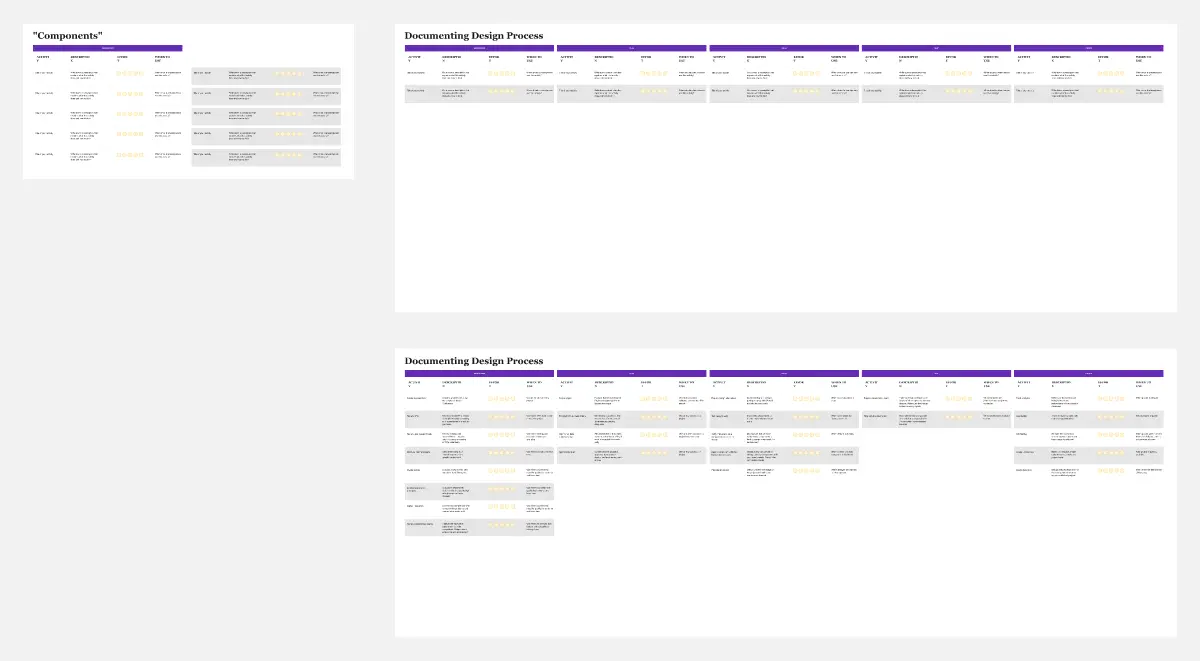The width and height of the screenshot is (1200, 661).
Task: Click star rating in last column of top process frame
Action: coord(1111,73)
